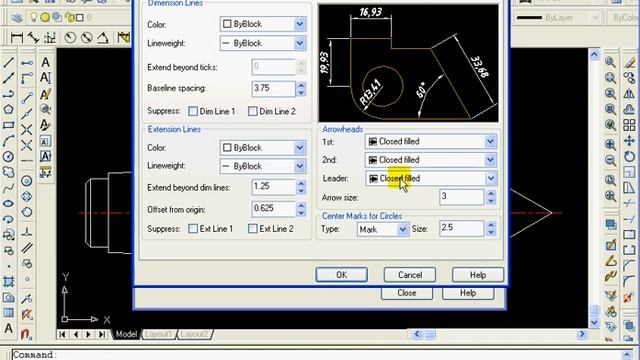Select the Table tool in Draw toolbar

[8, 313]
